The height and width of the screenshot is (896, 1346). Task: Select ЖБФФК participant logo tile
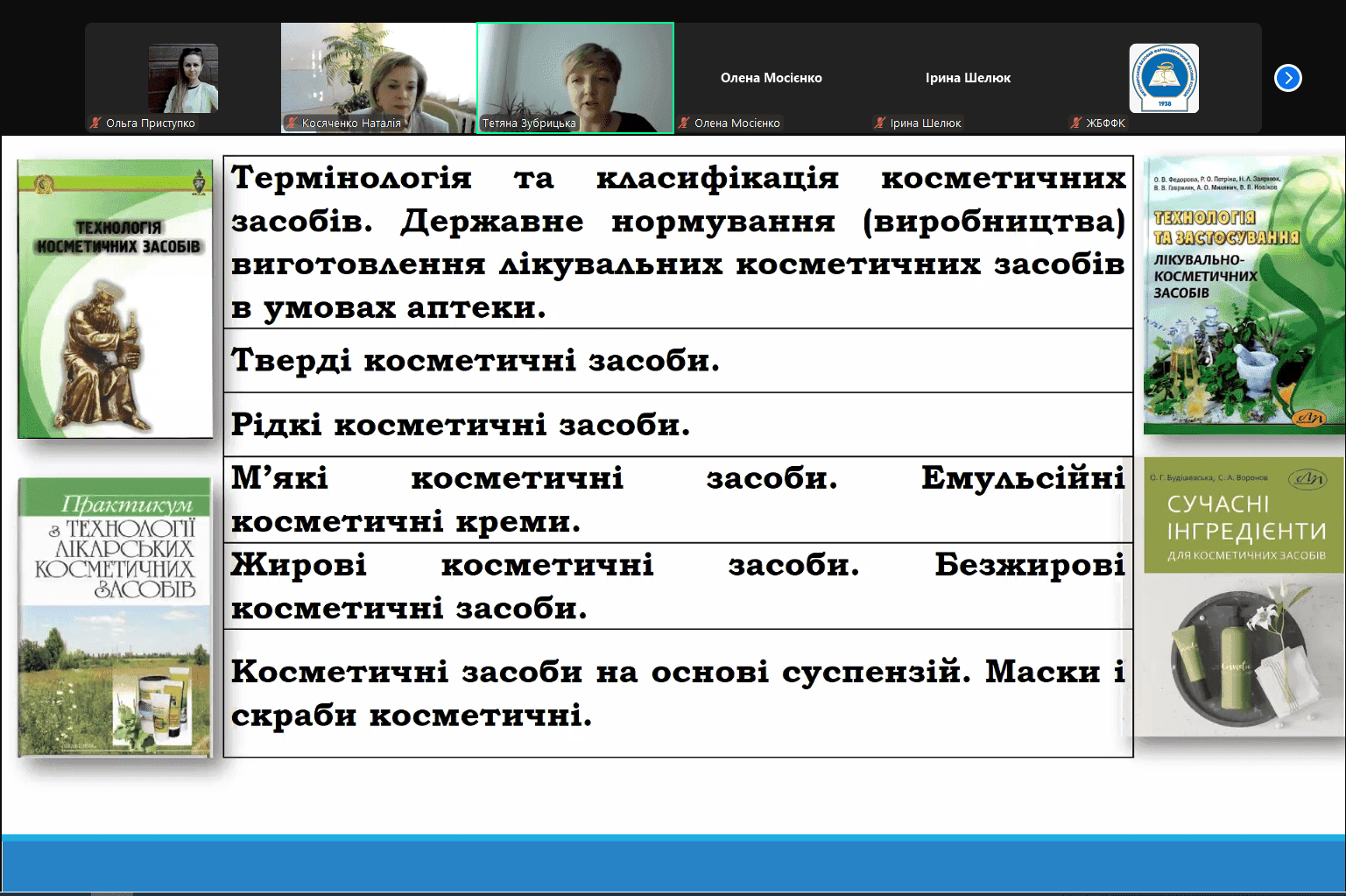(1164, 78)
